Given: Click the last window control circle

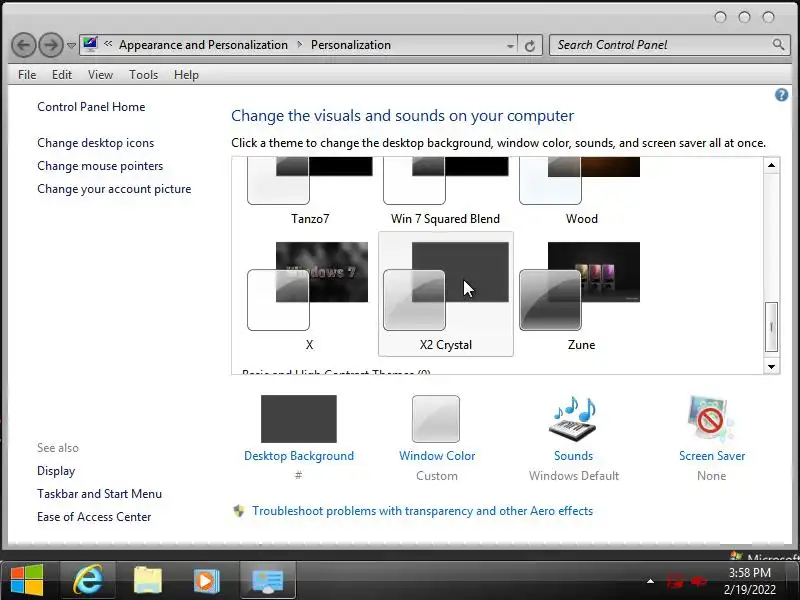Looking at the screenshot, I should tap(768, 17).
